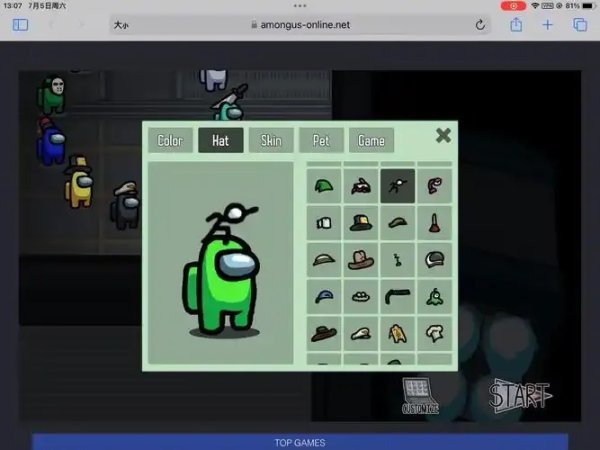Select the dark green bent pipe hat
The width and height of the screenshot is (600, 450).
(398, 297)
